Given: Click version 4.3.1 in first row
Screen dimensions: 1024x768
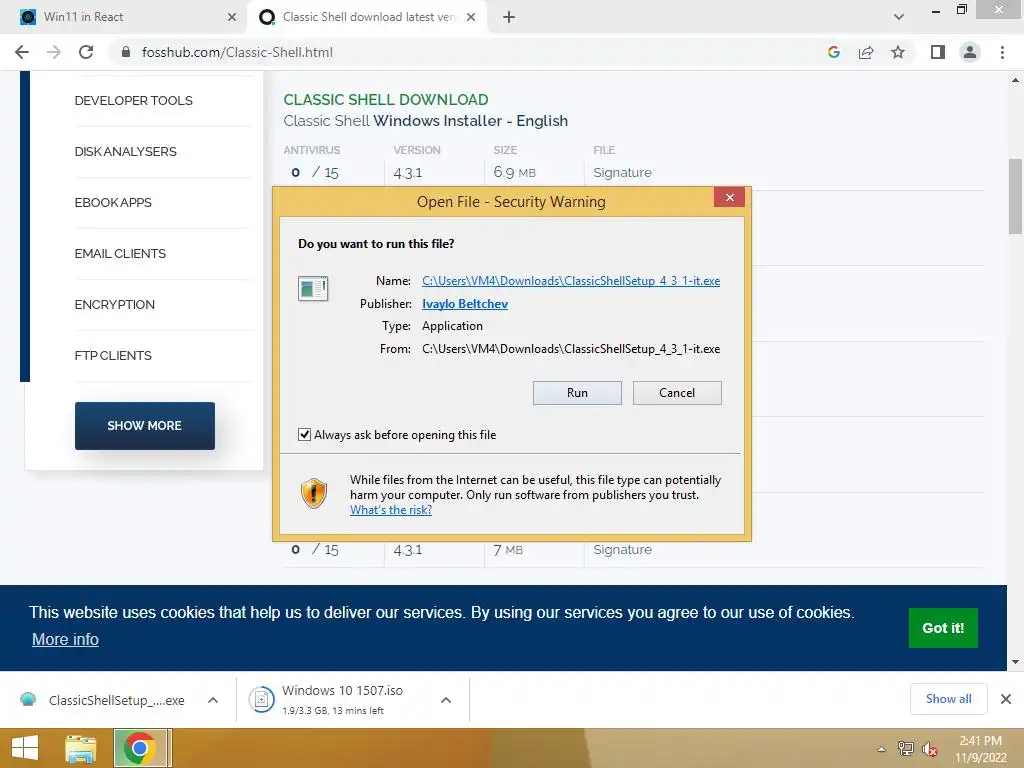Looking at the screenshot, I should (408, 173).
